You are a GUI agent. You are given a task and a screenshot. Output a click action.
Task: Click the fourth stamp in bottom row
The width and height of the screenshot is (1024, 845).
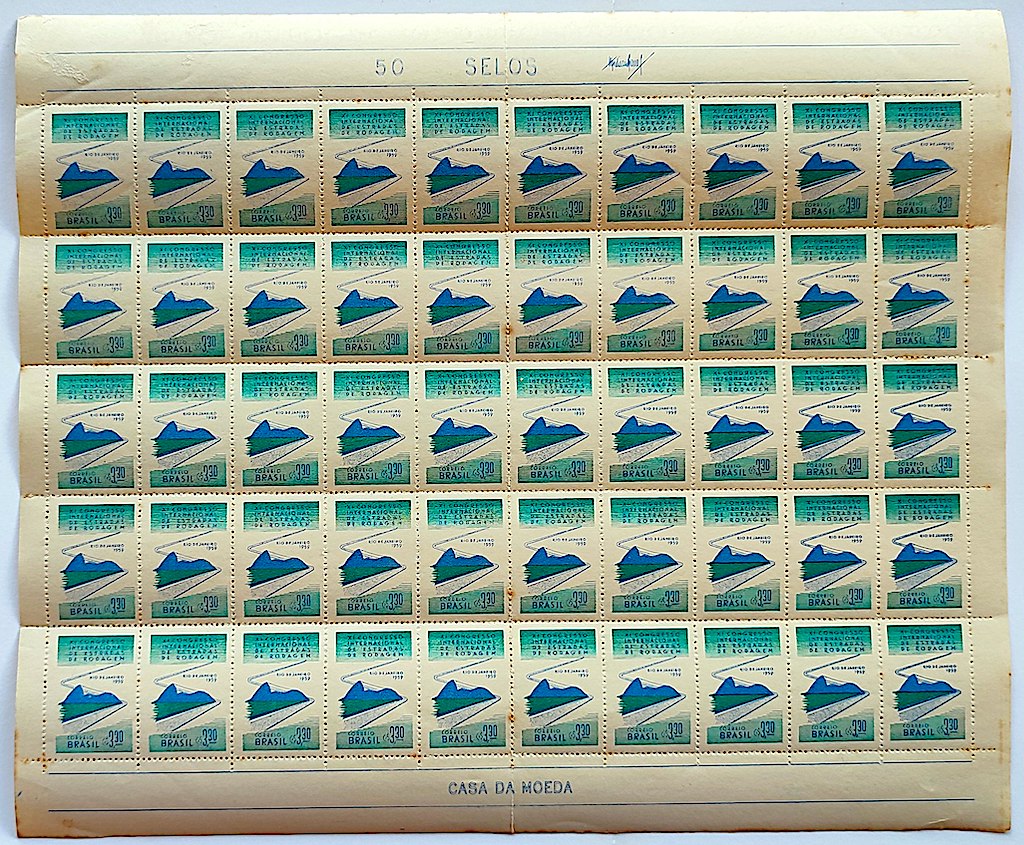[x=373, y=689]
